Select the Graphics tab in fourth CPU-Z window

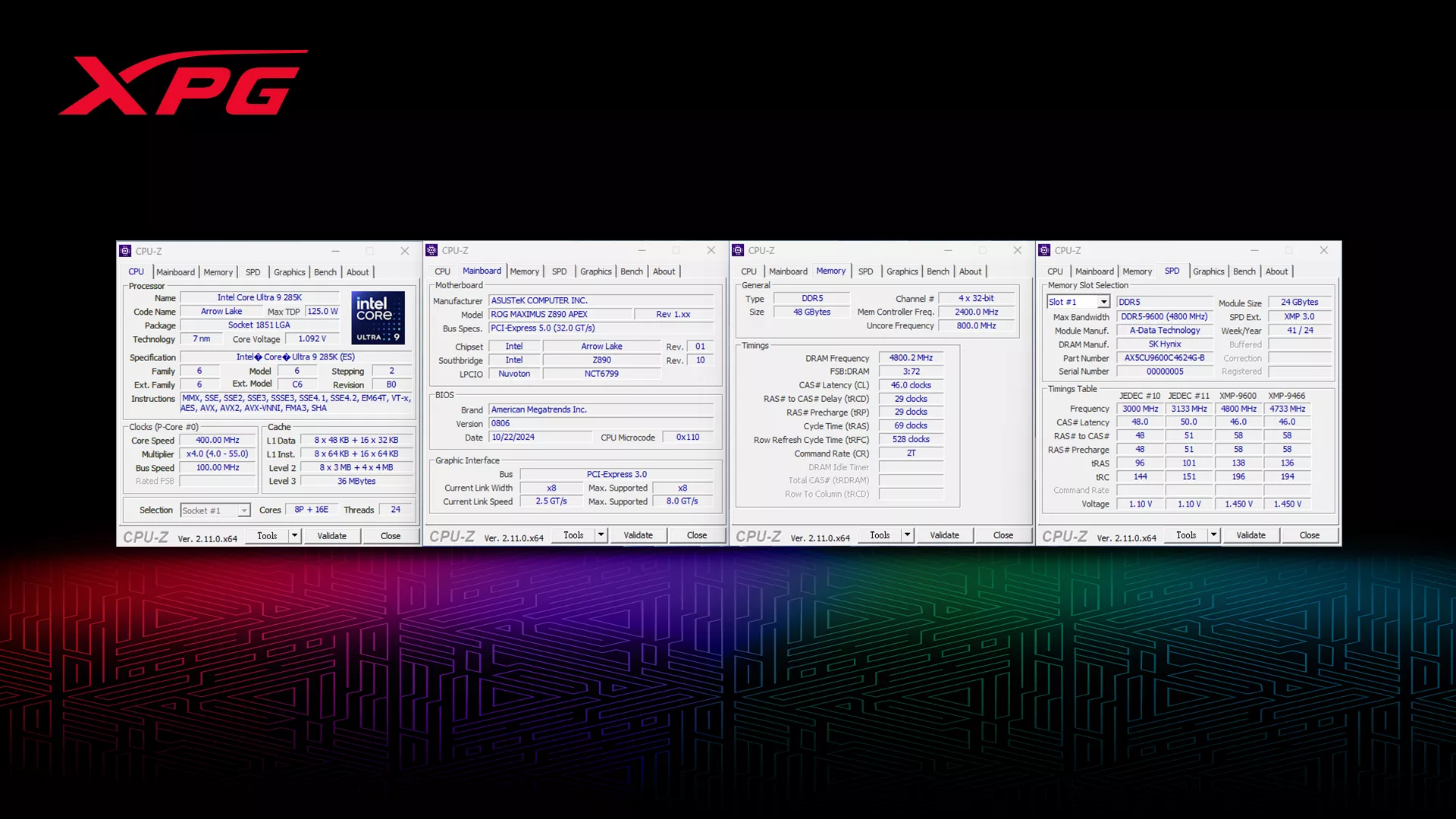[x=1207, y=271]
